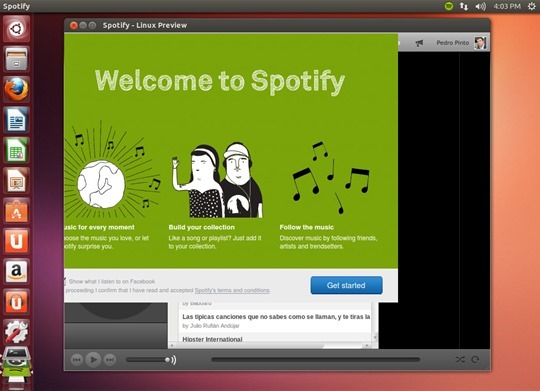
Task: Click the Welcome to Spotify title
Action: click(220, 81)
